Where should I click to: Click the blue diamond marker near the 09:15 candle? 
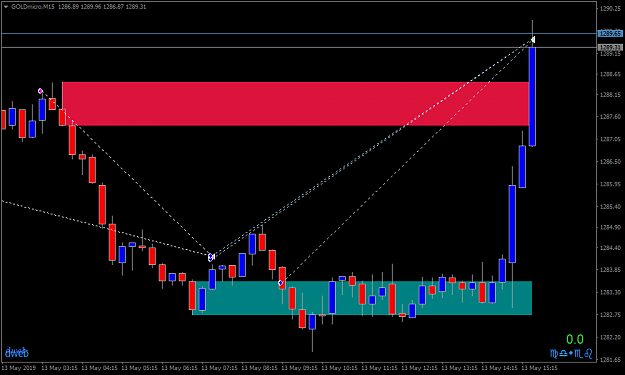281,283
